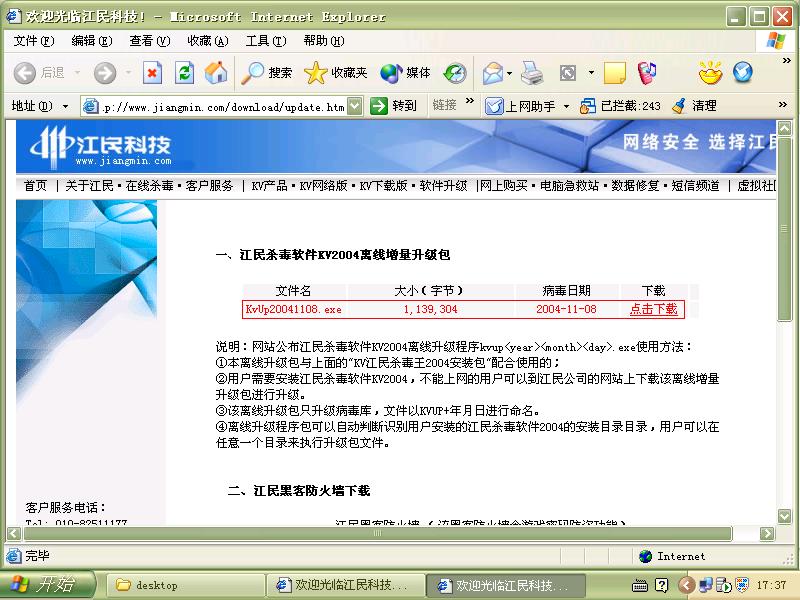The image size is (800, 600).
Task: Open the dropdown arrow after the resize icon
Action: pos(591,73)
